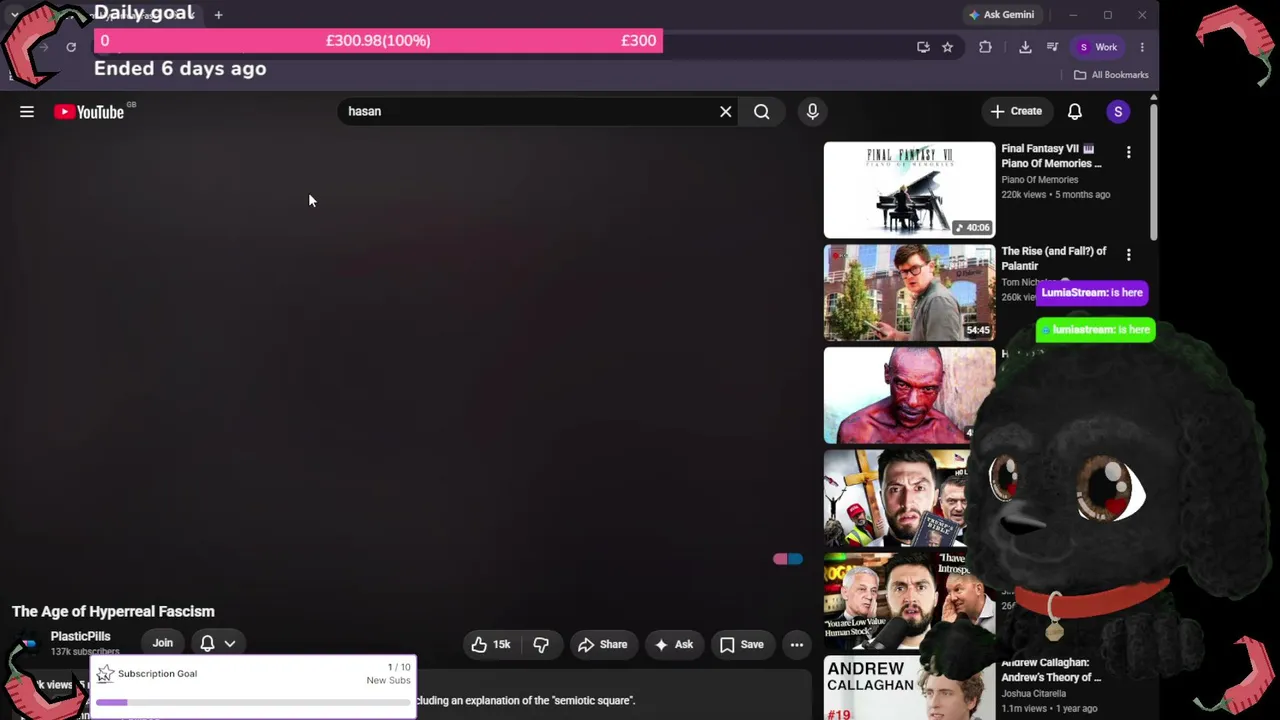Open Chrome extensions puzzle icon
The image size is (1280, 720).
(x=985, y=47)
